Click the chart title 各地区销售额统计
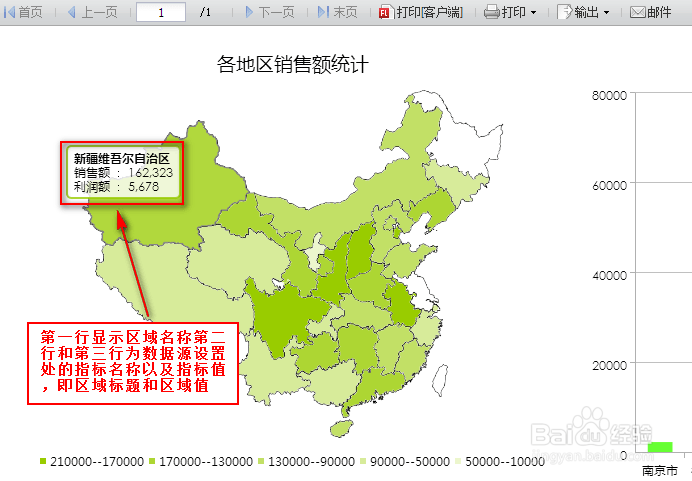 tap(293, 64)
